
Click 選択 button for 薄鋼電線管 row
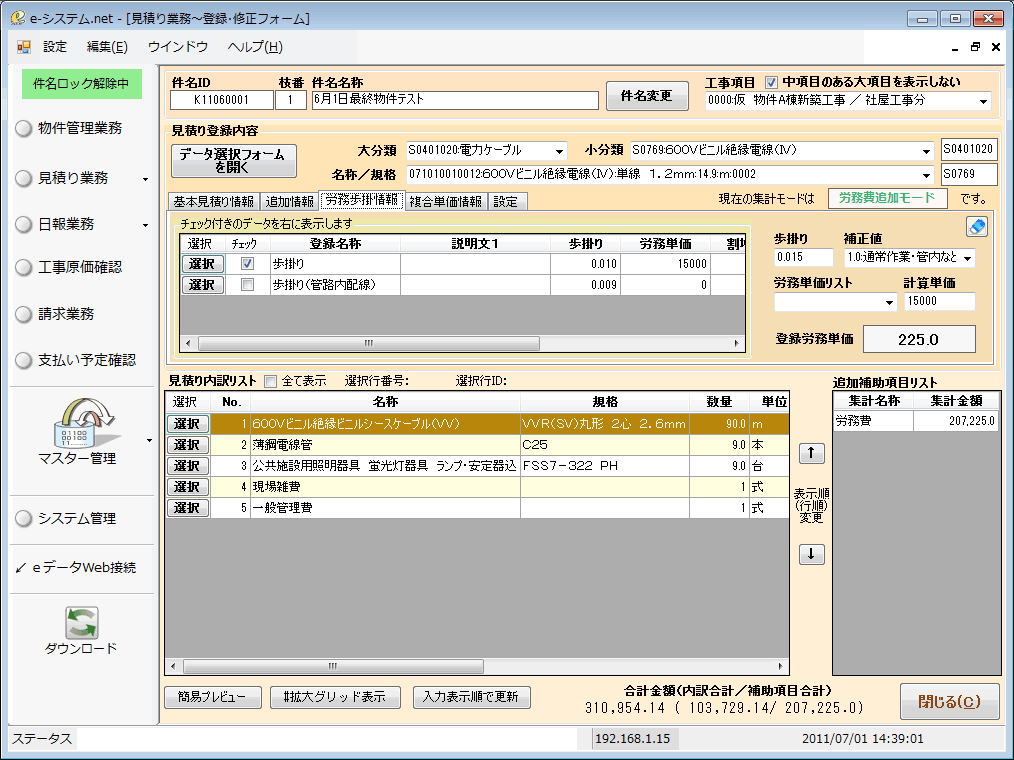coord(188,445)
